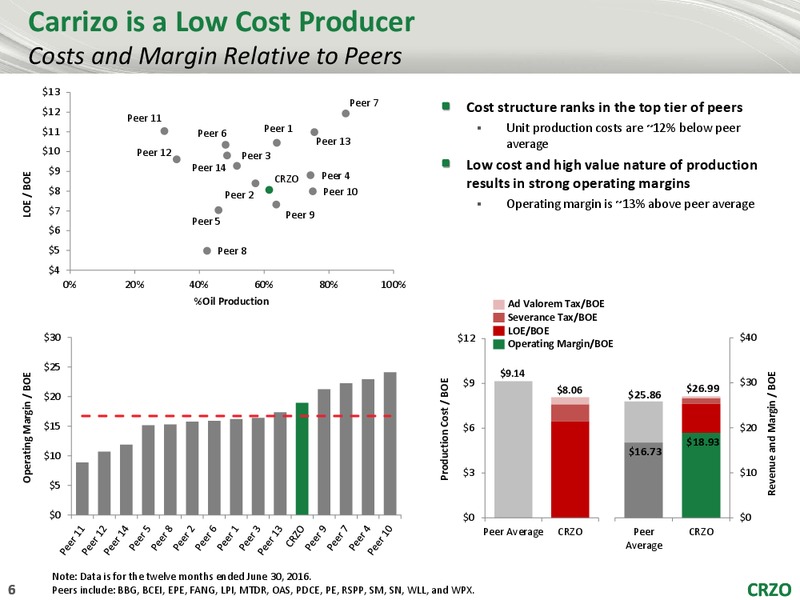The width and height of the screenshot is (800, 600).
Task: Select the Peer 7 scatter dot
Action: [x=345, y=113]
